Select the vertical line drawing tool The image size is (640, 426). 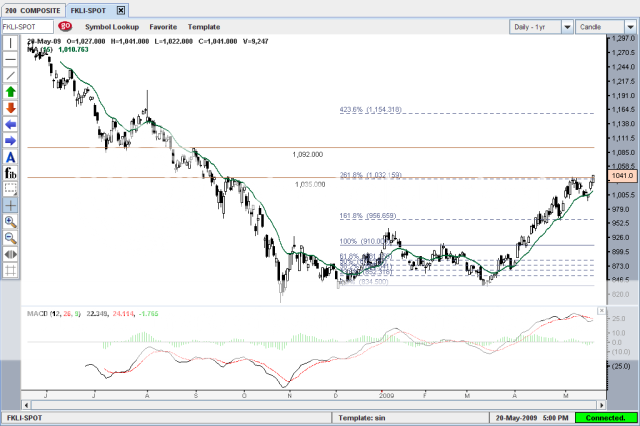pyautogui.click(x=11, y=44)
